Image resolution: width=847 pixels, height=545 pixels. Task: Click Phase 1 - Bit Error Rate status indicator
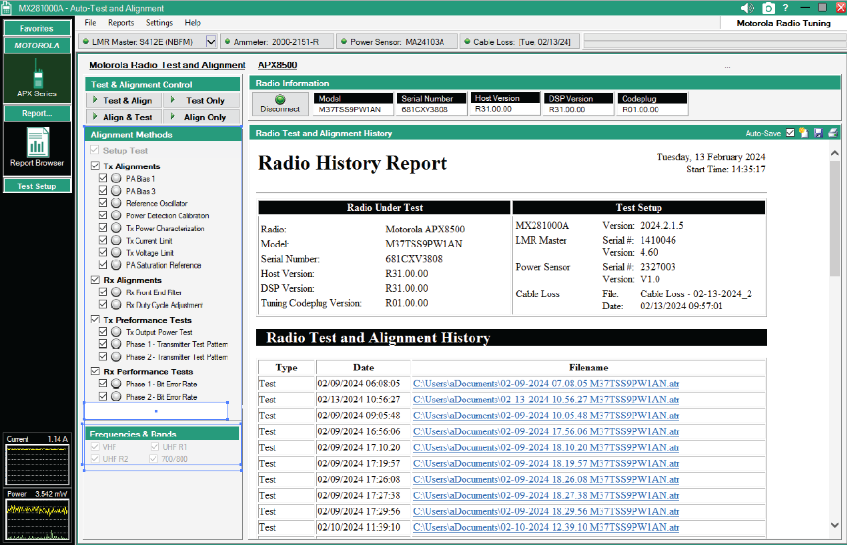(116, 383)
